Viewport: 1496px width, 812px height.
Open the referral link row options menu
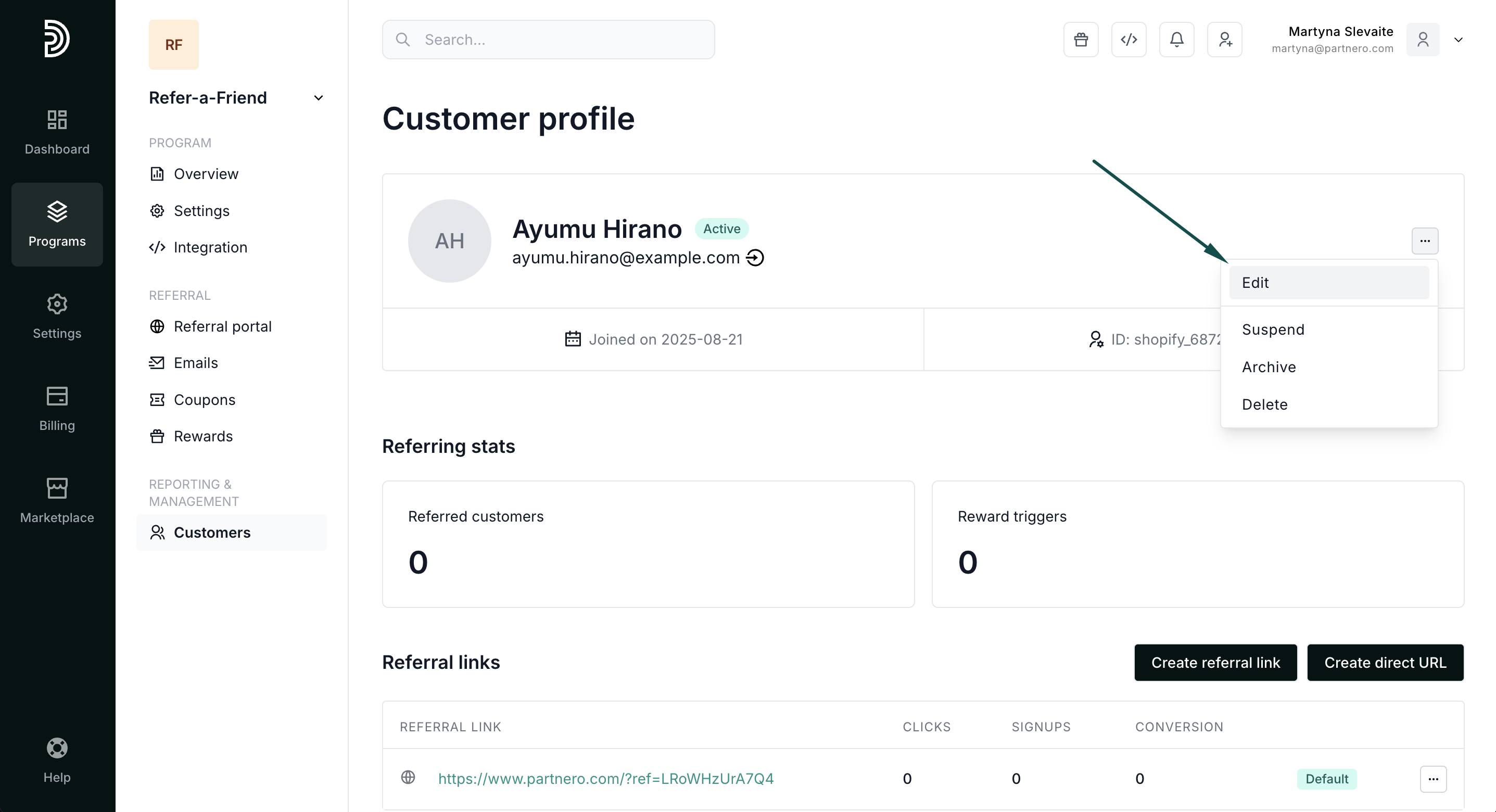(1432, 779)
